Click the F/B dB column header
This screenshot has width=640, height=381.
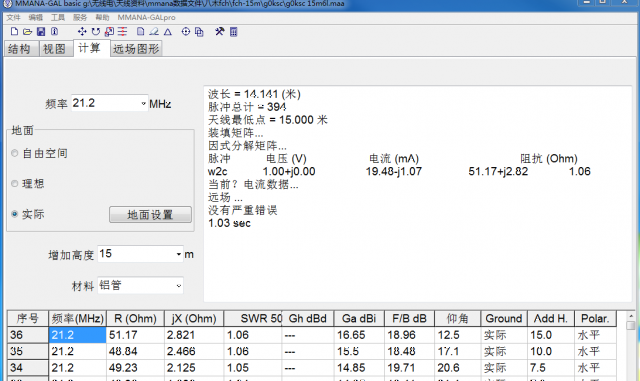[409, 319]
